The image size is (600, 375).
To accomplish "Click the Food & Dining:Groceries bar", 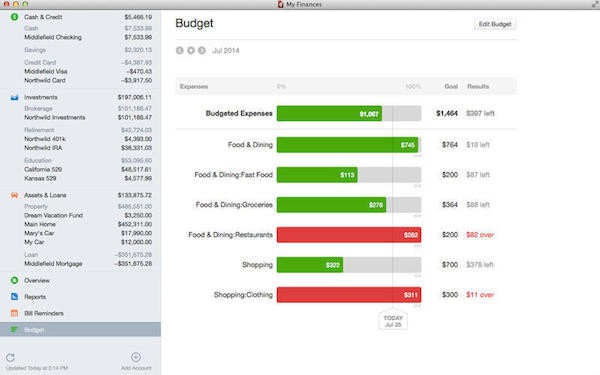I will (349, 205).
